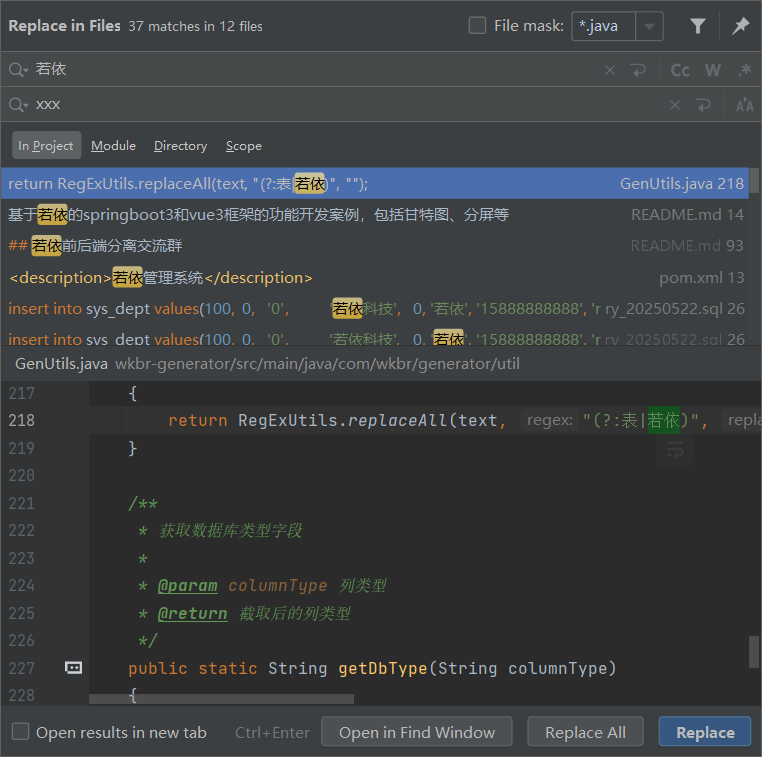Clear the search text 若依
This screenshot has height=757, width=762.
[609, 70]
